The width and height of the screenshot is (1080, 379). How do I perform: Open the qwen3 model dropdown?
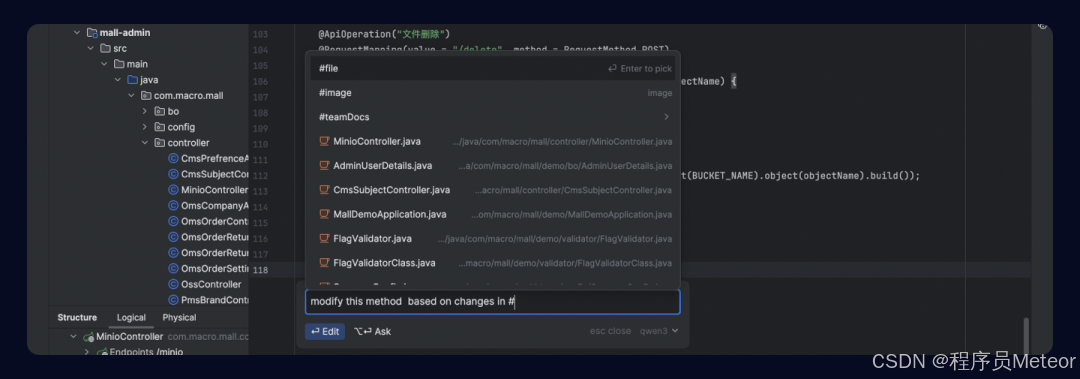[659, 331]
